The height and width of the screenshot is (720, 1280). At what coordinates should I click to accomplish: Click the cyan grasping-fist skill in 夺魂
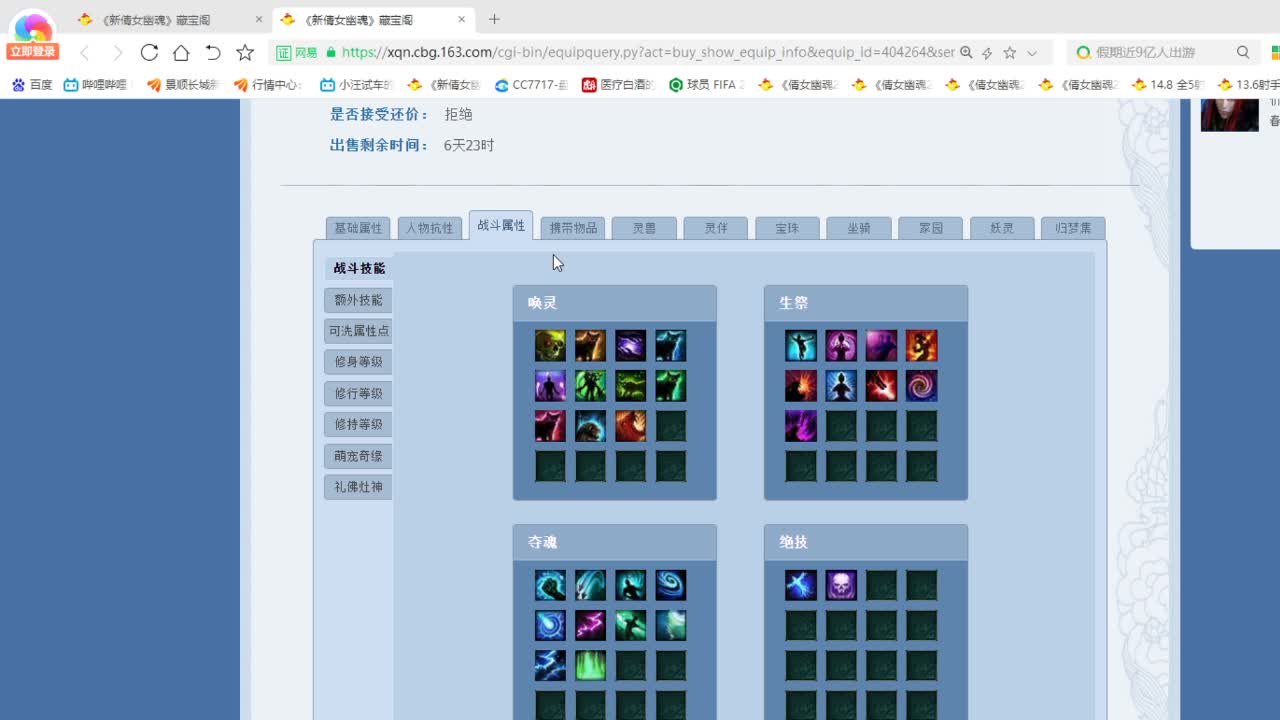tap(550, 585)
